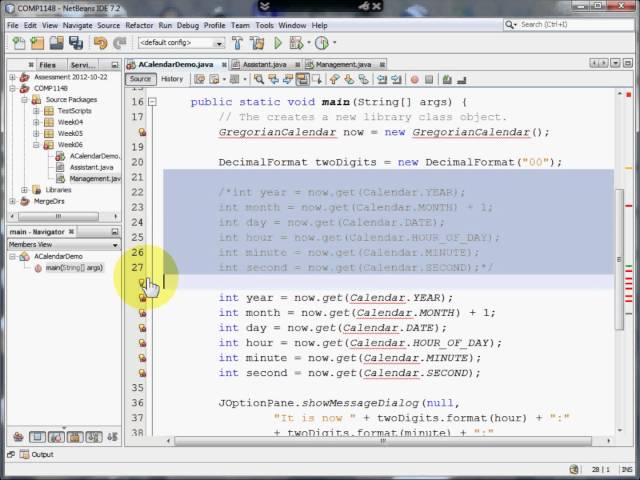Expand the Libraries node
Screen dimensions: 640x480
[24, 190]
